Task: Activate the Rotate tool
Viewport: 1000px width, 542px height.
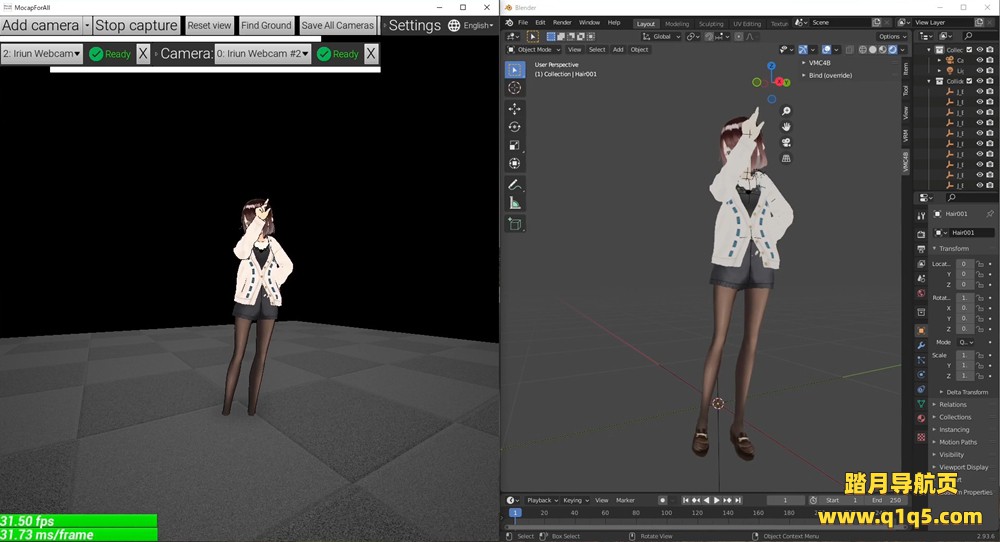Action: point(514,127)
